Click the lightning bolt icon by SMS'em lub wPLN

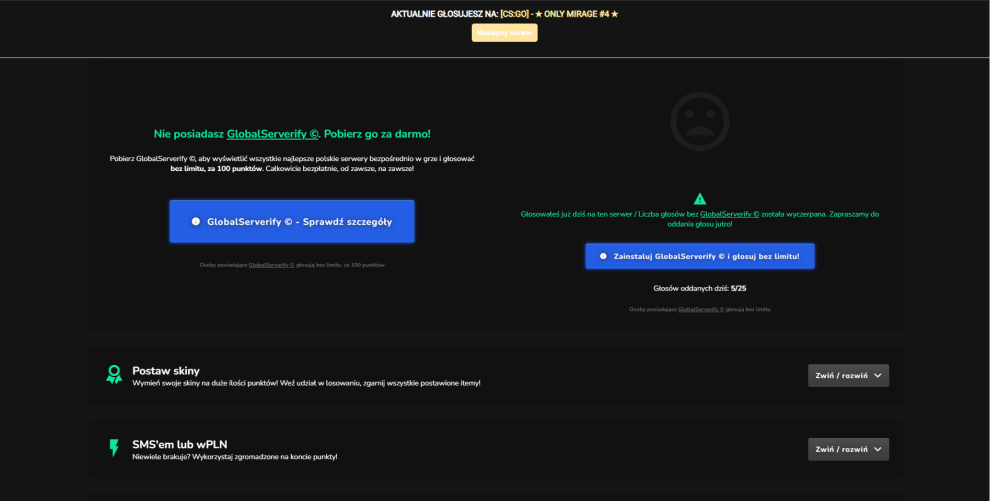point(114,448)
